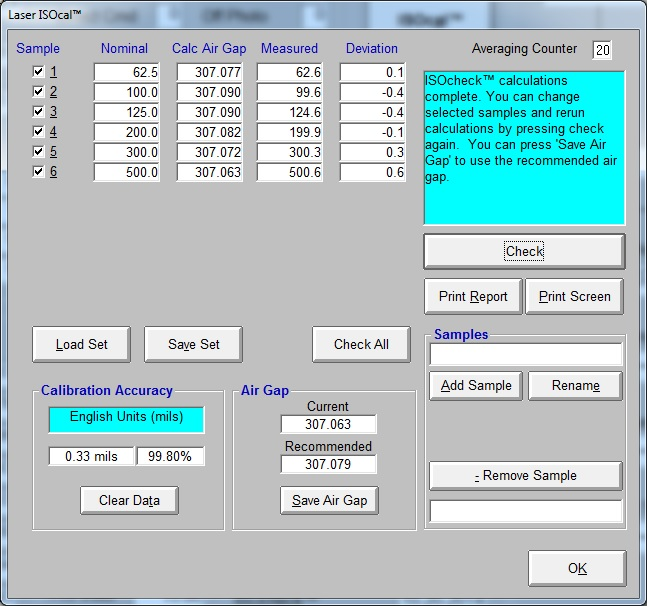The image size is (647, 606).
Task: Click the Calc Air Gap value 307.072
Action: click(210, 152)
